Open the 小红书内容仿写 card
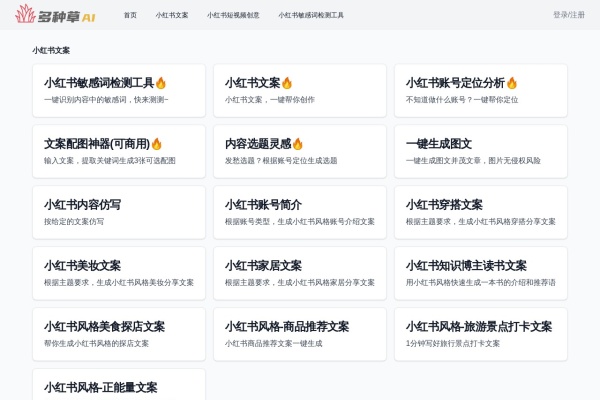 tap(118, 212)
